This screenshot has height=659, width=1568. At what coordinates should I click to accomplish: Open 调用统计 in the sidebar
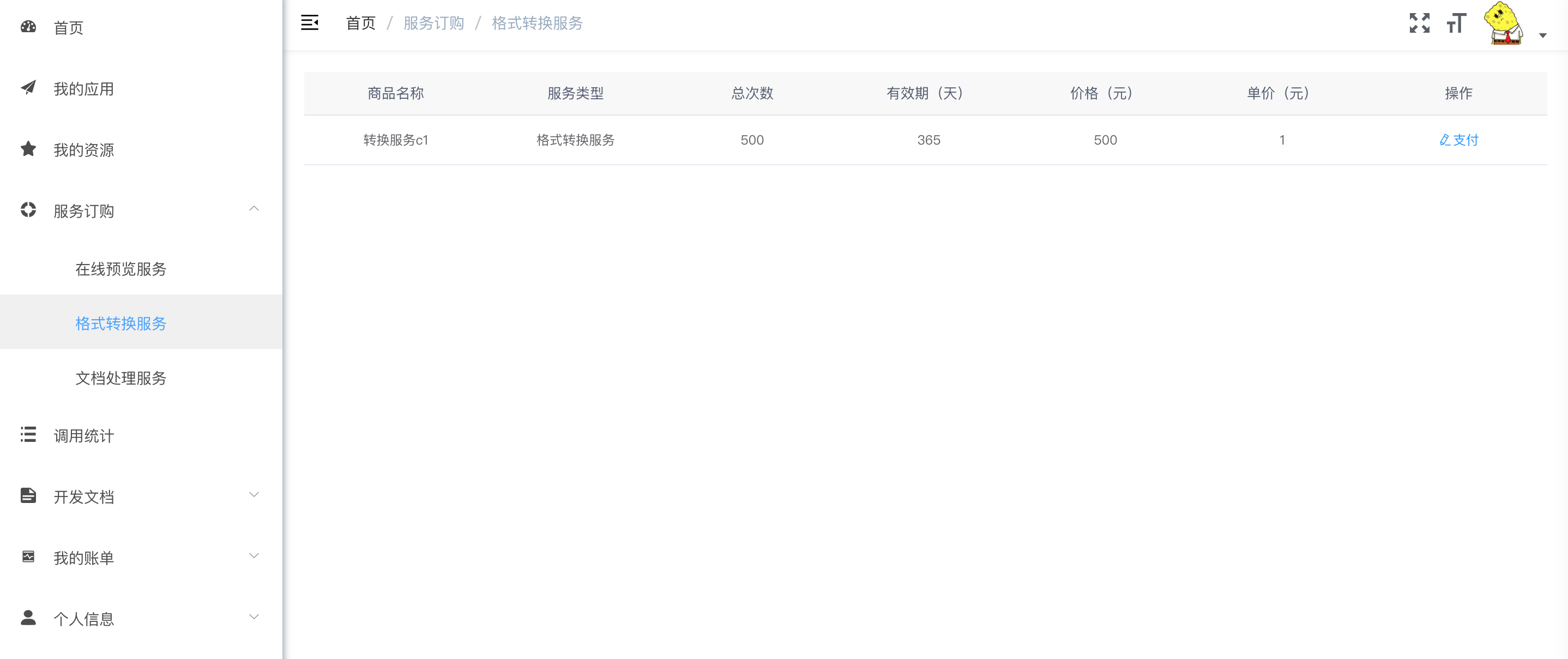pyautogui.click(x=141, y=435)
